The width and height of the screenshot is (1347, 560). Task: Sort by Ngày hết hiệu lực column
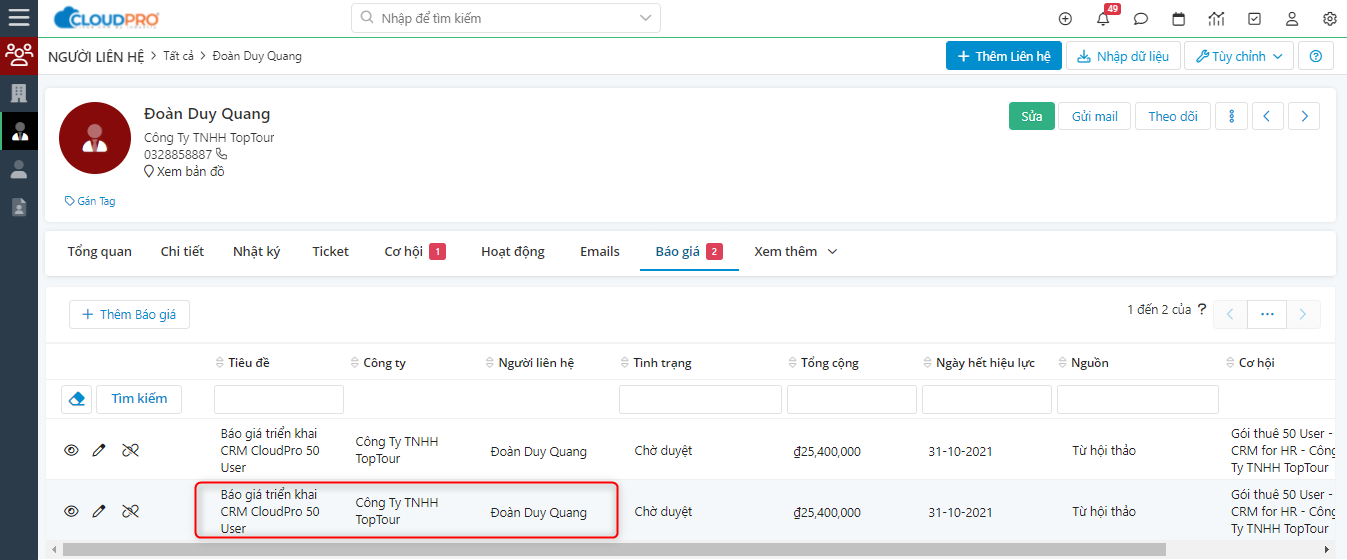pos(978,362)
